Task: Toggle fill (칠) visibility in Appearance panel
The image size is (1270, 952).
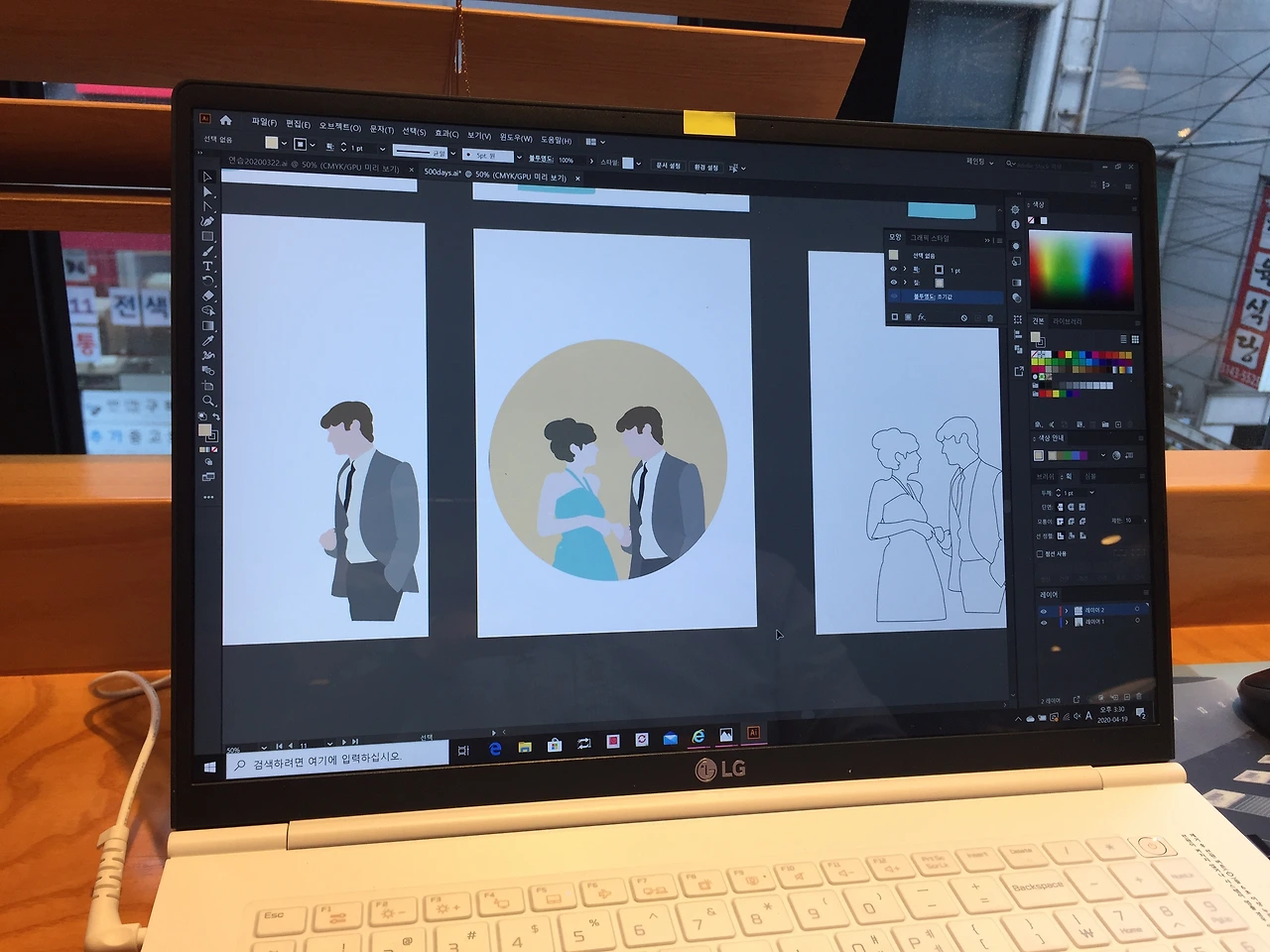Action: coord(894,283)
